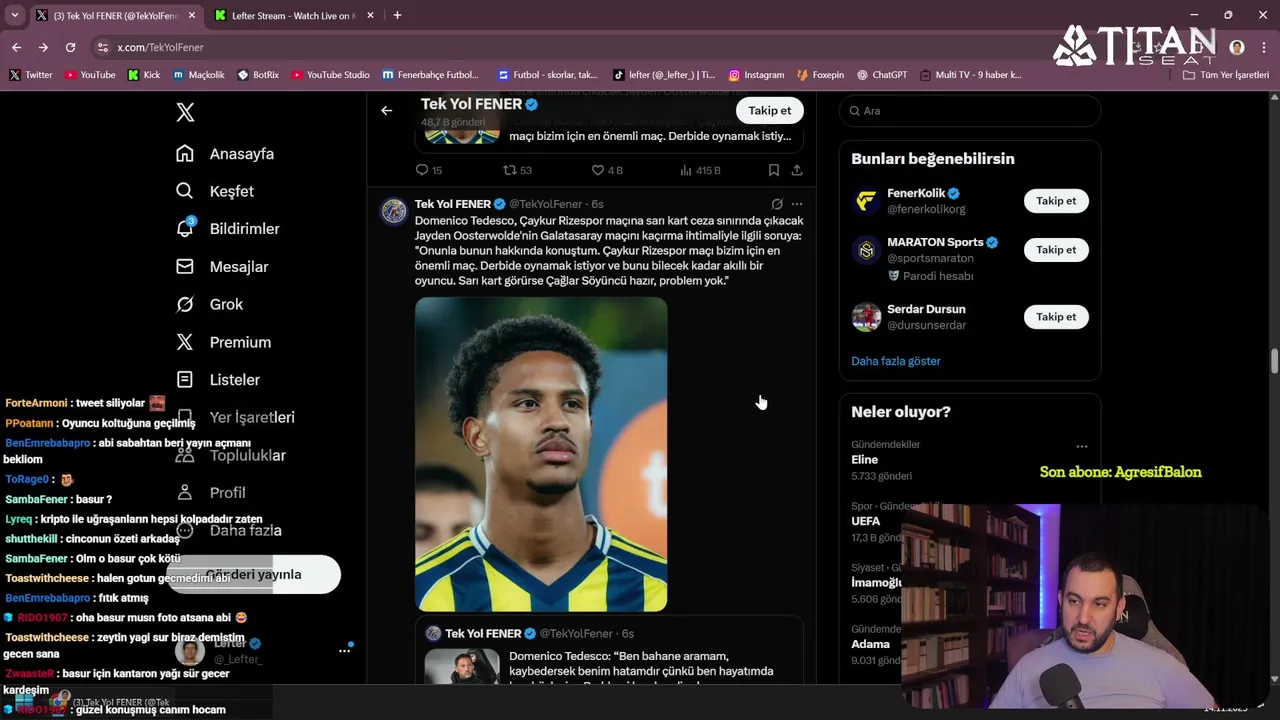Open Tüm Yer İşaretleri folder
1280x720 pixels.
tap(1225, 75)
